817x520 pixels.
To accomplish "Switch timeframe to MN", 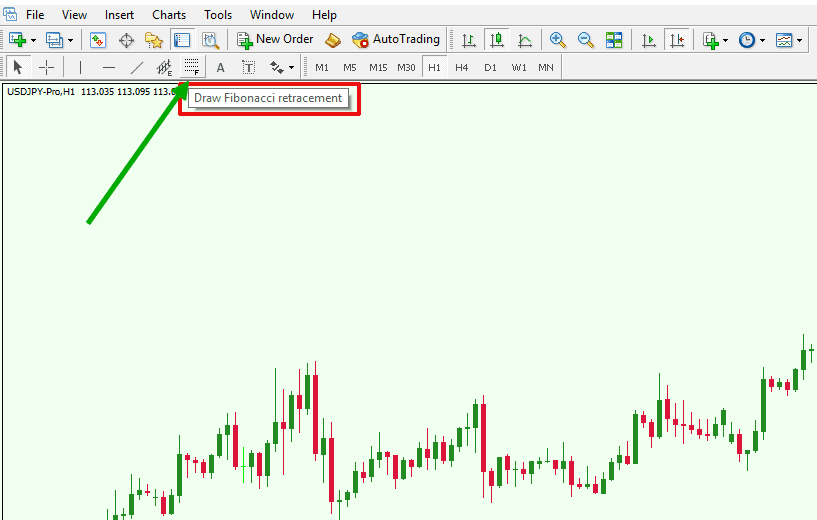I will point(546,68).
